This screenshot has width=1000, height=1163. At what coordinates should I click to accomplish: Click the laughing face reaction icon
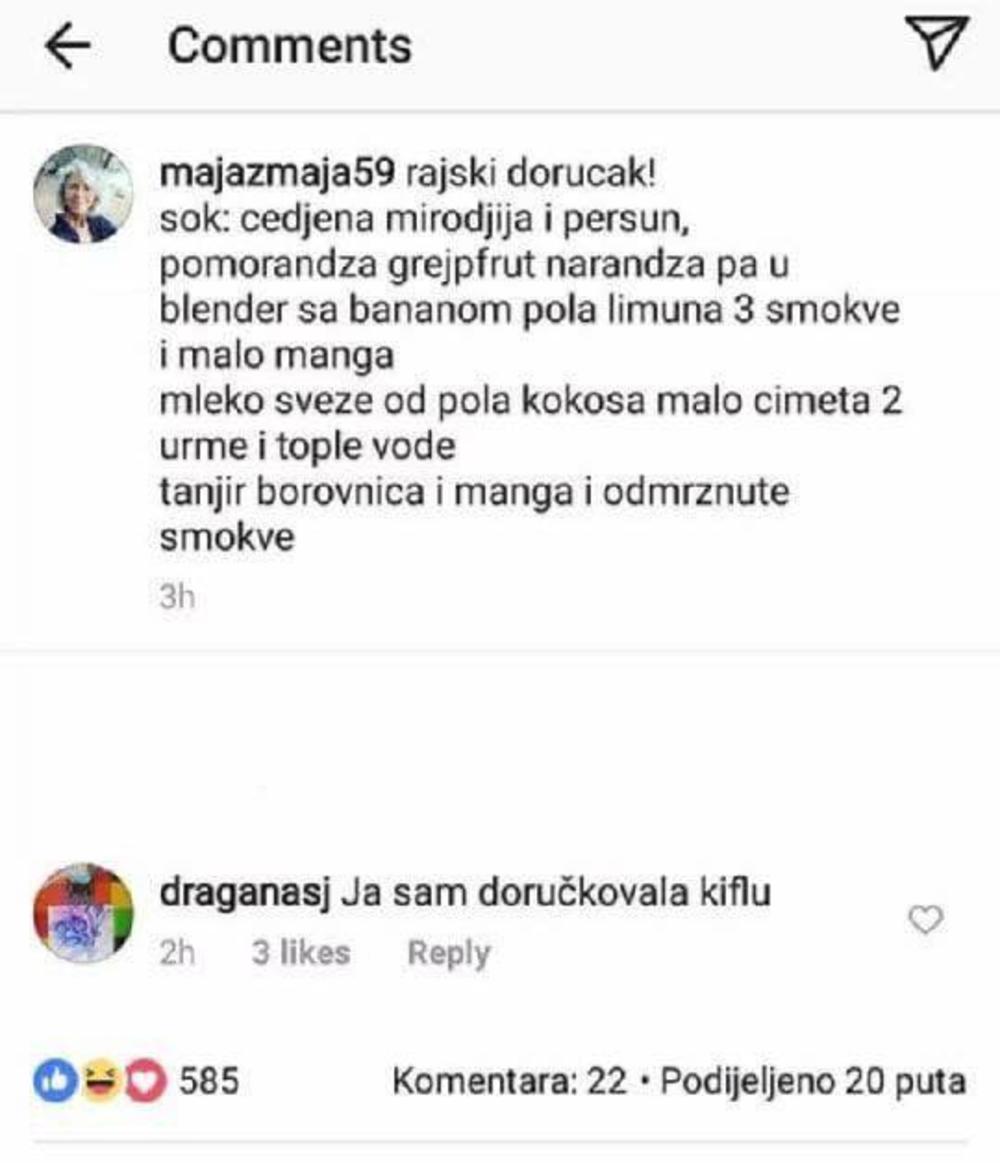click(x=101, y=1081)
